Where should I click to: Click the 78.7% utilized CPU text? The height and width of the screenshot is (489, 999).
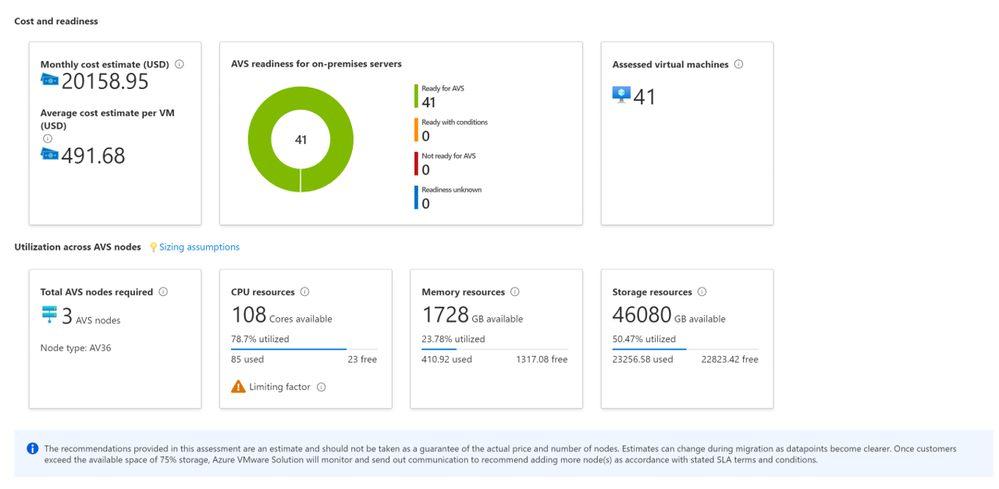click(260, 339)
